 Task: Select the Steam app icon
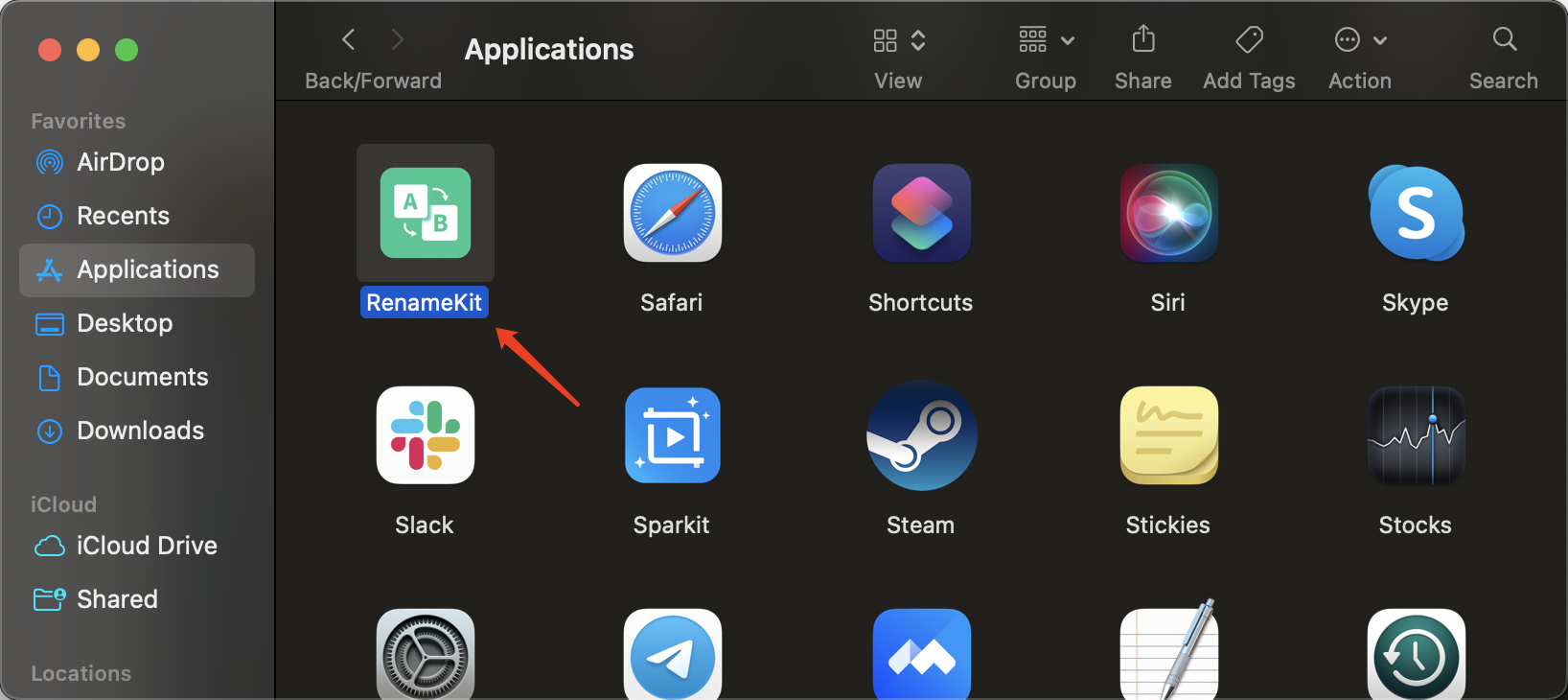click(921, 435)
